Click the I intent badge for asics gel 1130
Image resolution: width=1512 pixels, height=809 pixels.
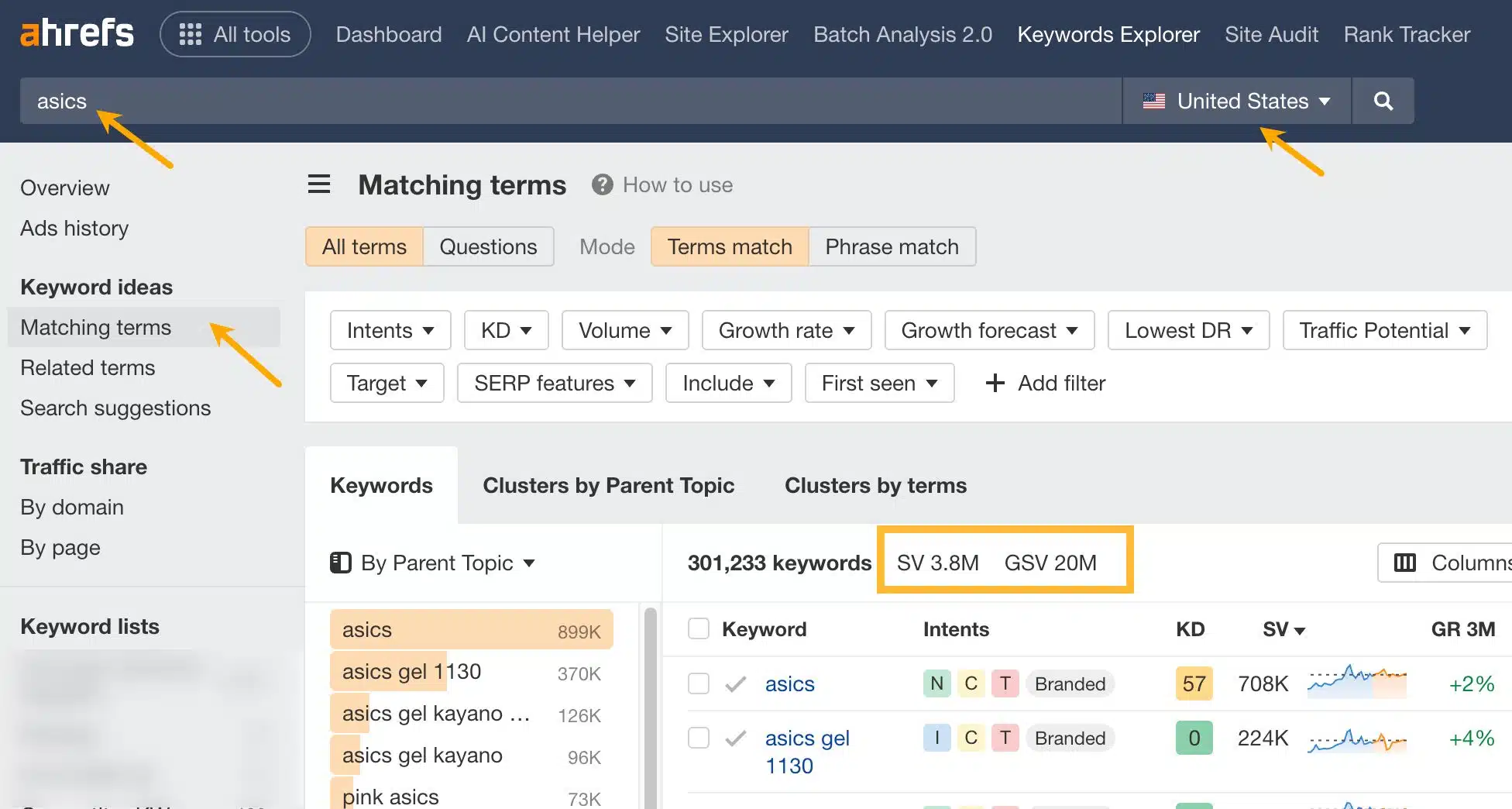tap(936, 738)
